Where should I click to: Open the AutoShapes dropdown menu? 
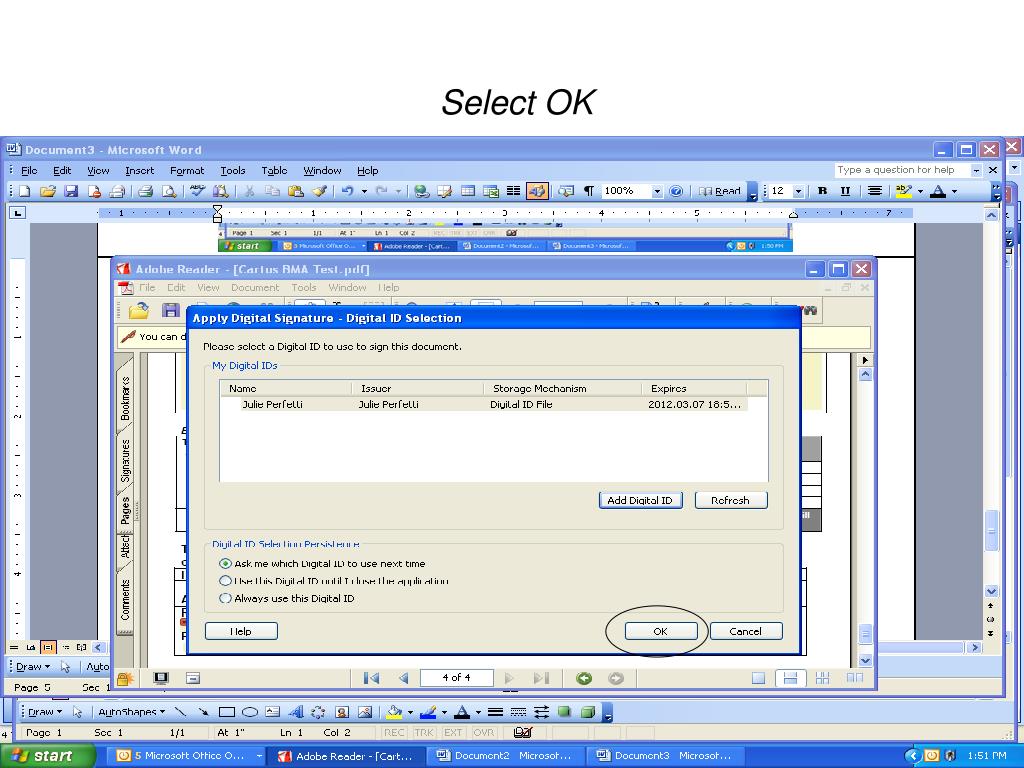(131, 712)
